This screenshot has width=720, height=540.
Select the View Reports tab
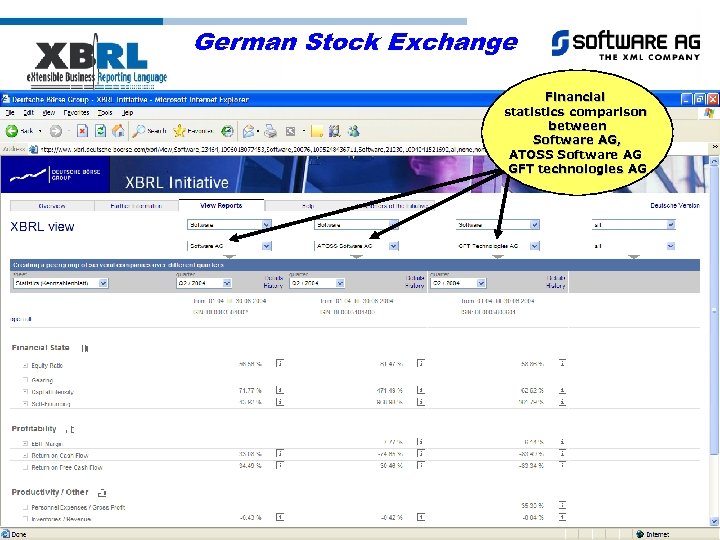(x=221, y=205)
